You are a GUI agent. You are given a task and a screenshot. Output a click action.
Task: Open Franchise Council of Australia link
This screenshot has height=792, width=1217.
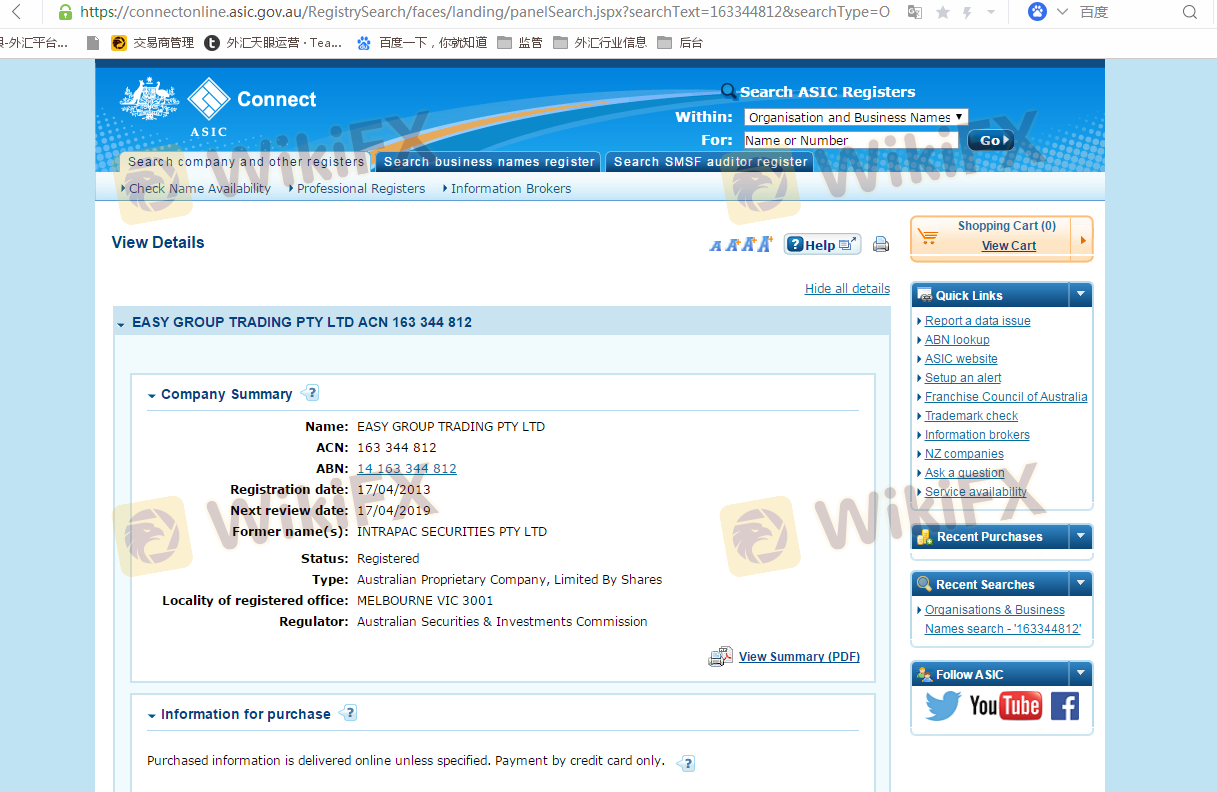click(1006, 397)
